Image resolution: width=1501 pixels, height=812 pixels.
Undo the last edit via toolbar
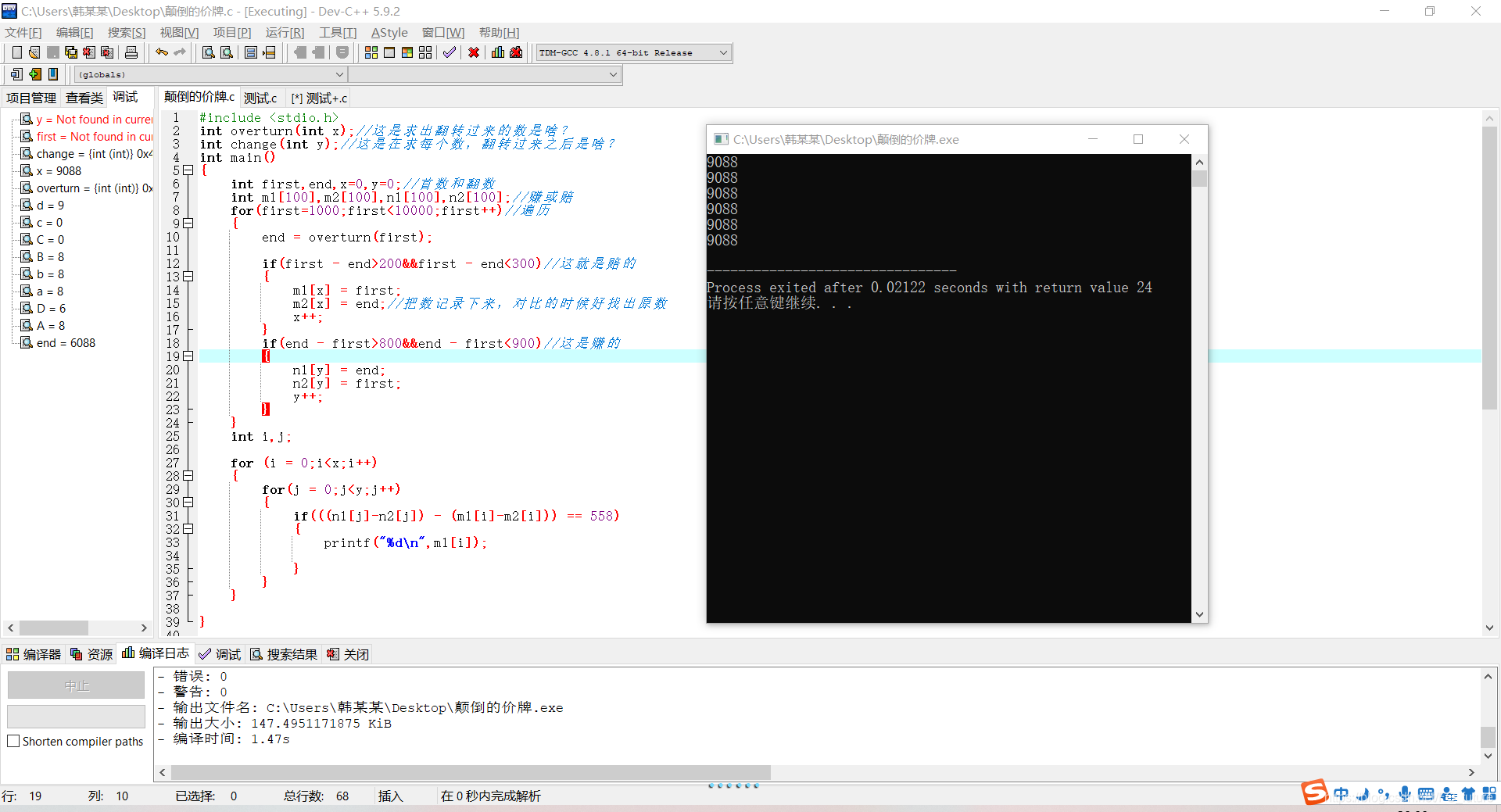(x=162, y=52)
